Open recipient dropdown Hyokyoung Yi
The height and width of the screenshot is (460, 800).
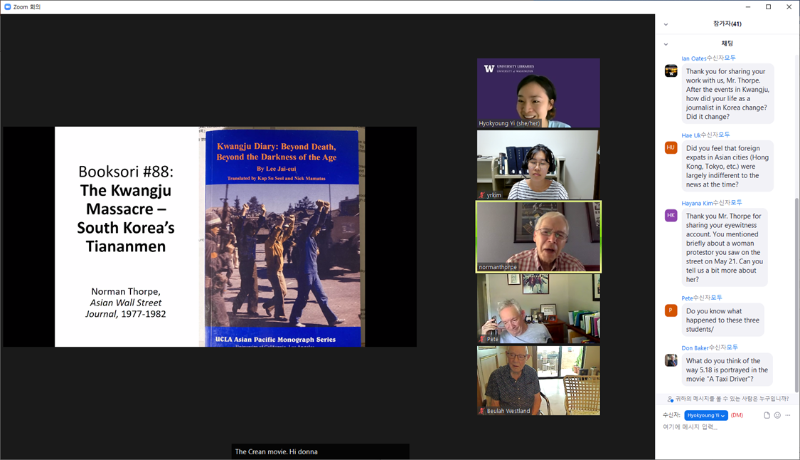706,415
